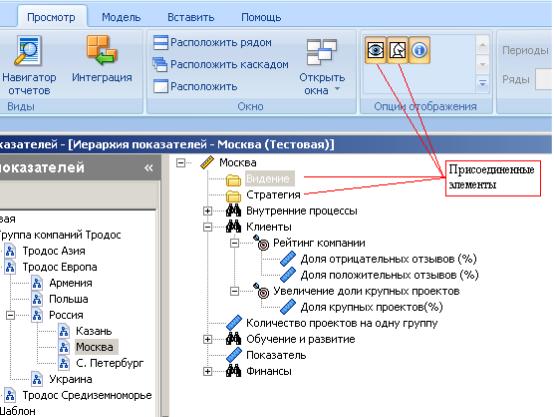Select the Видение item
Screen dimensions: 554x417
(x=269, y=179)
